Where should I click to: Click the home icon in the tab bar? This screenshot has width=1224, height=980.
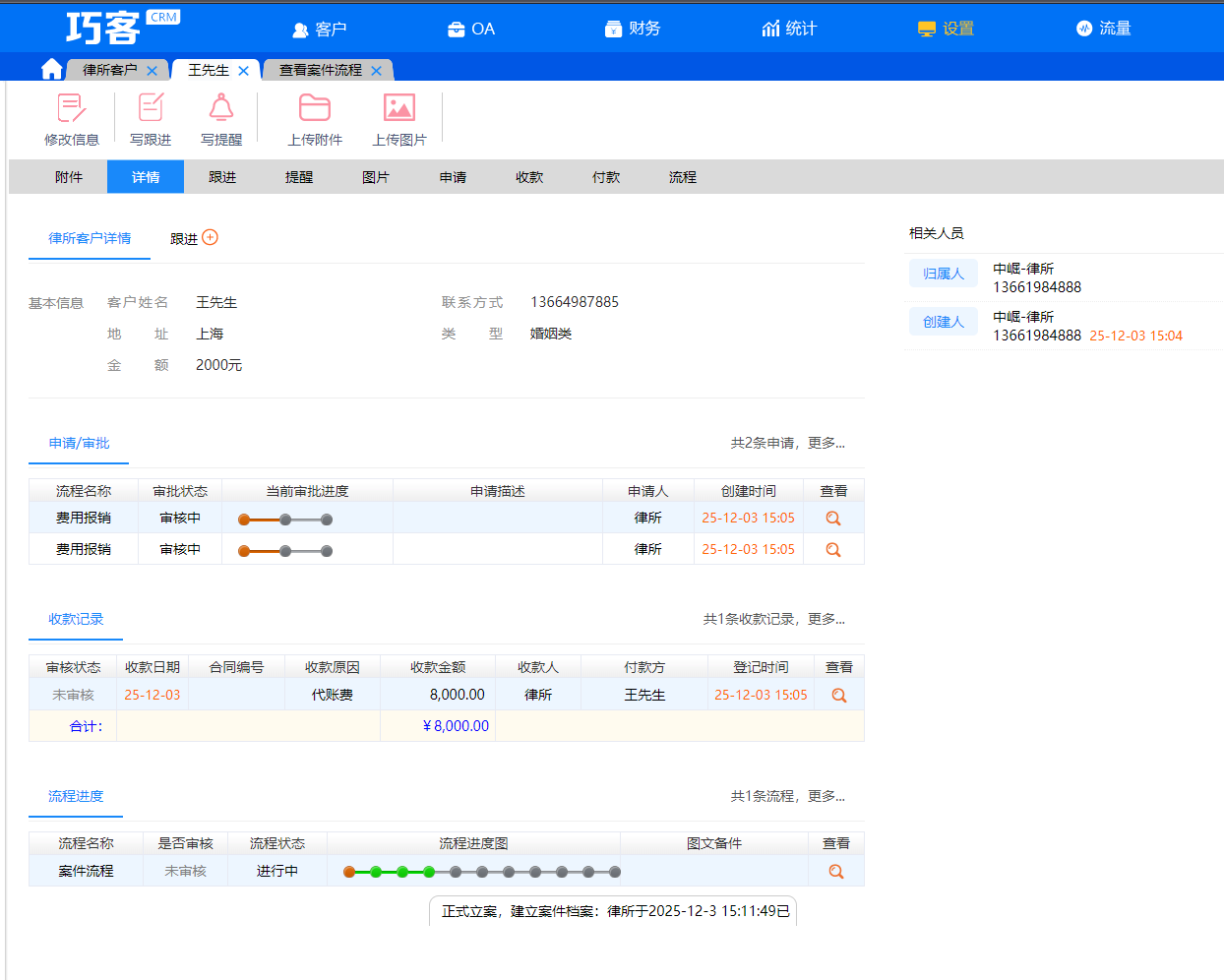click(x=52, y=69)
